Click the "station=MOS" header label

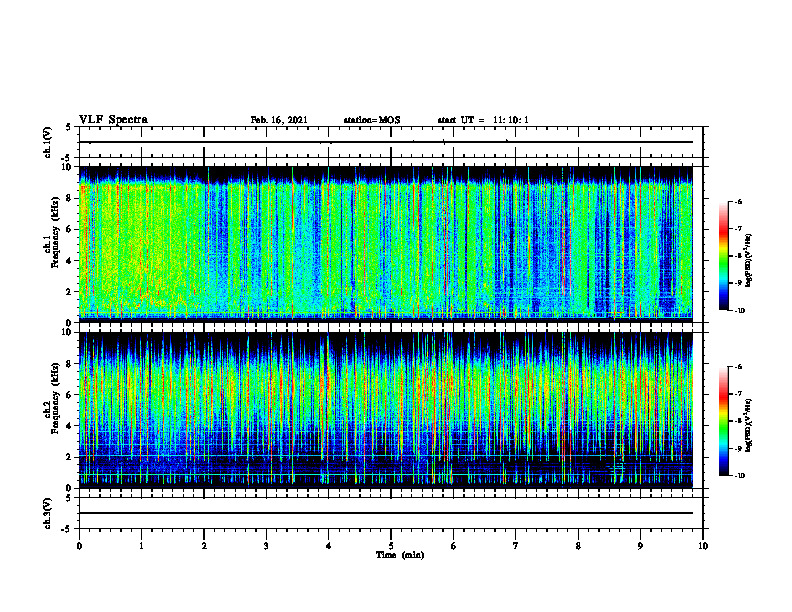pos(372,120)
